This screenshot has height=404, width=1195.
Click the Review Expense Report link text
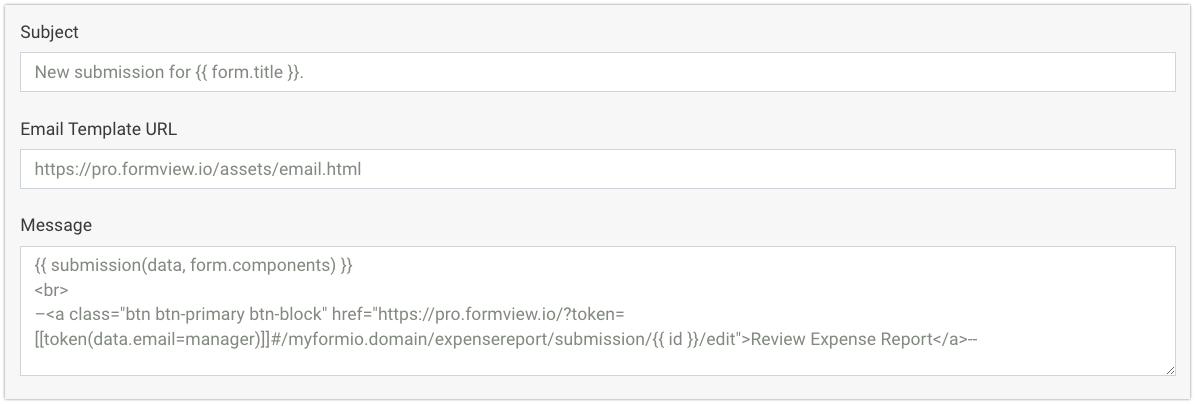pos(840,339)
